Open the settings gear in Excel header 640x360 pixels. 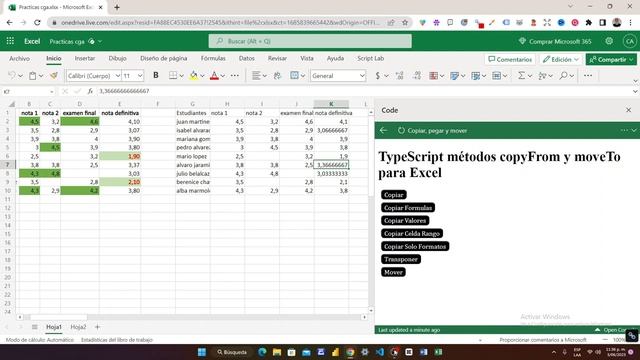pyautogui.click(x=609, y=41)
